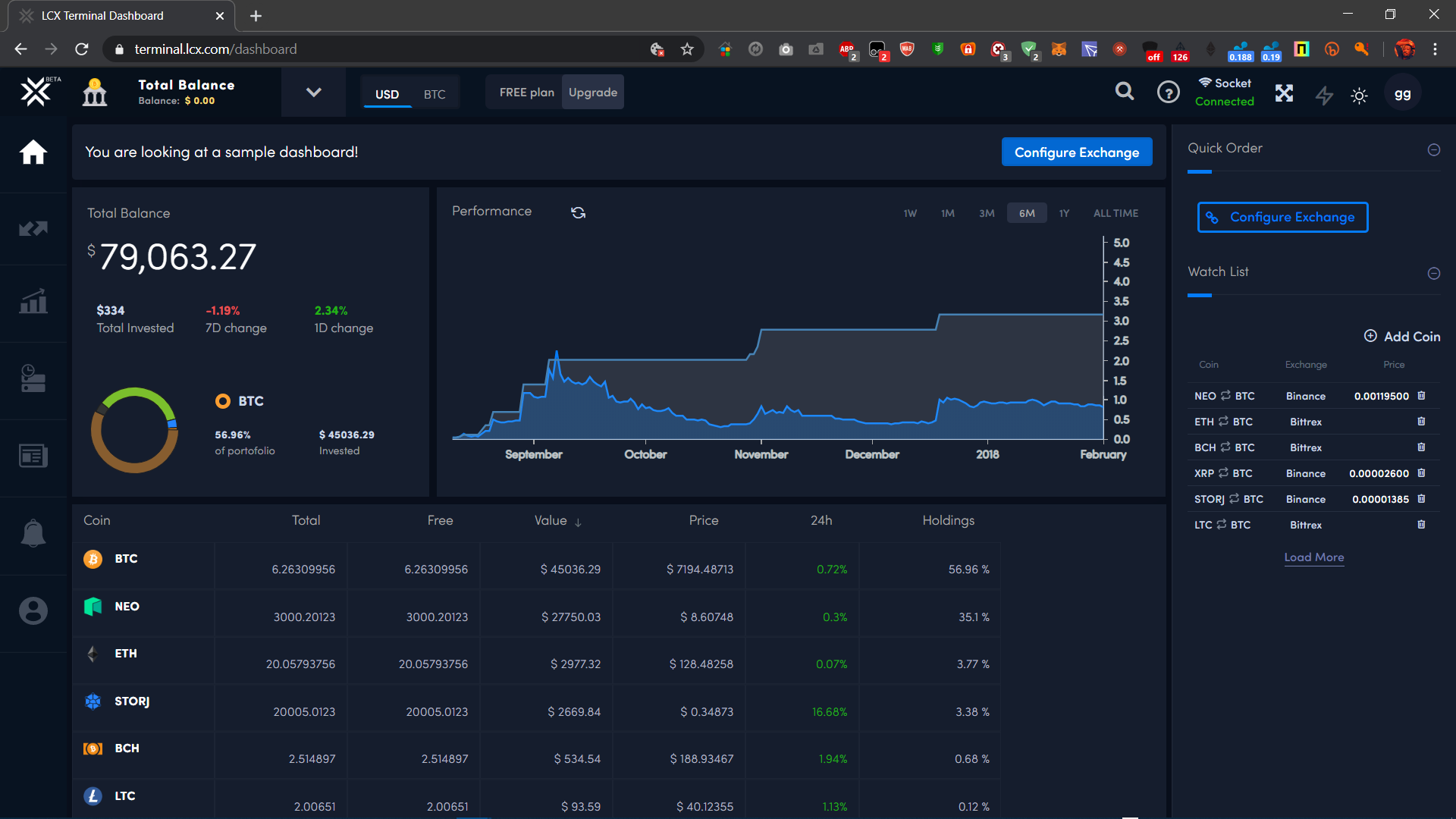
Task: Collapse the Quick Order panel
Action: (x=1433, y=149)
